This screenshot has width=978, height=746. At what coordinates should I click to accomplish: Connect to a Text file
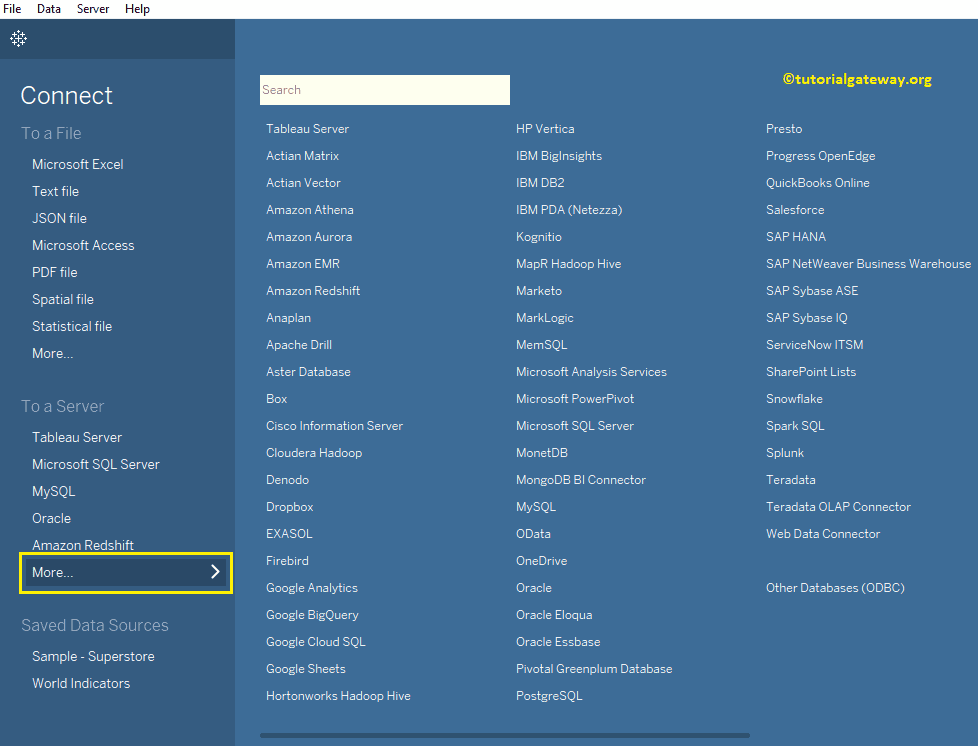(x=56, y=191)
